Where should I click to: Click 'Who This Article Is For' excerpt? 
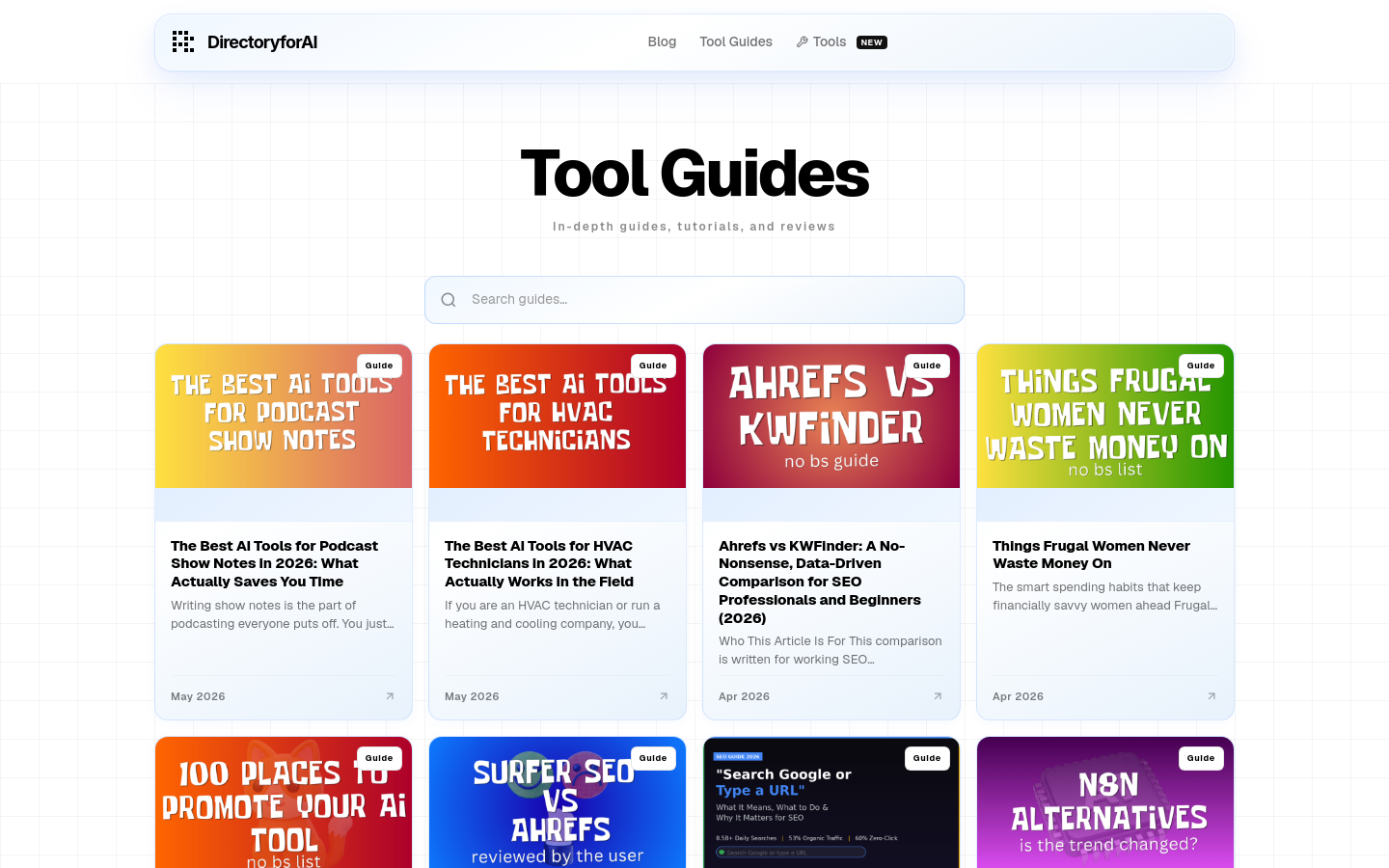[x=831, y=650]
